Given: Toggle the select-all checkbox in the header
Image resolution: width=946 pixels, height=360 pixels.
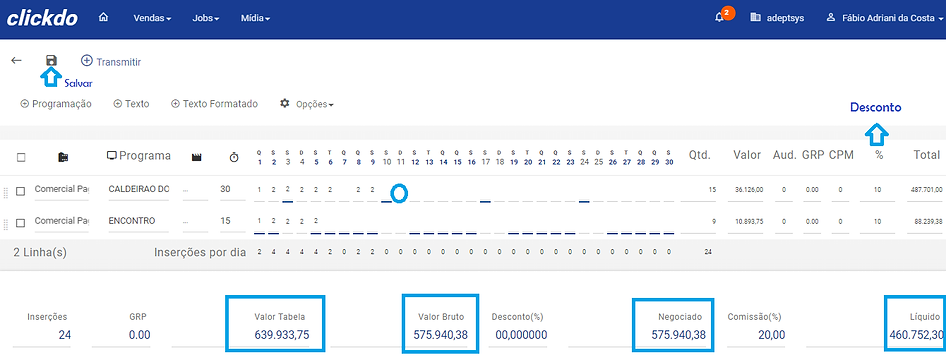Looking at the screenshot, I should pyautogui.click(x=21, y=157).
